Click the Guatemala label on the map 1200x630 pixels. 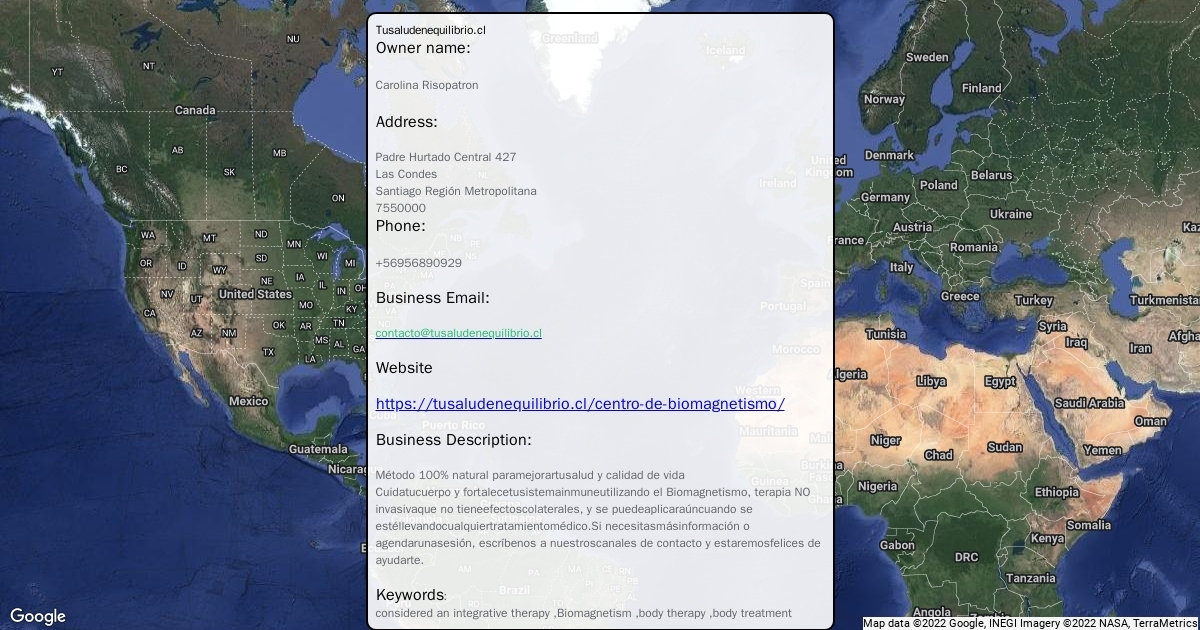point(318,449)
